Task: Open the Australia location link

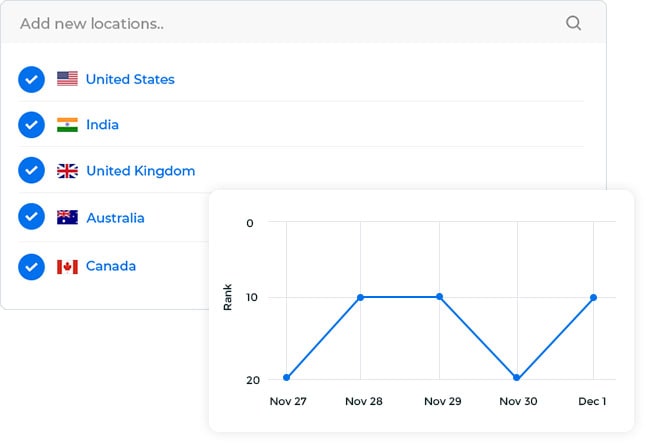Action: click(115, 218)
